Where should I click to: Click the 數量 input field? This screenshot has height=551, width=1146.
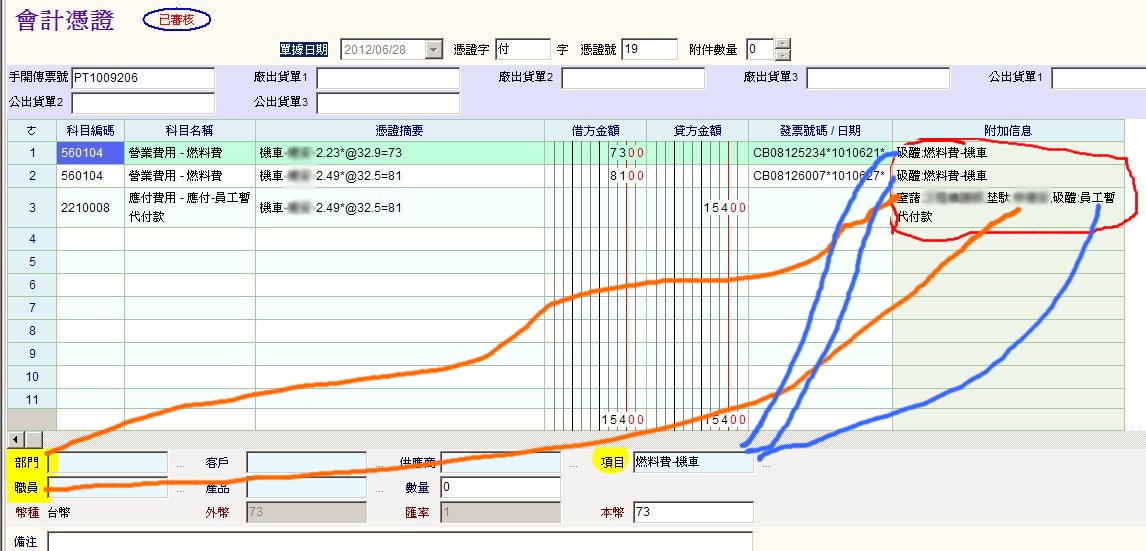[499, 487]
